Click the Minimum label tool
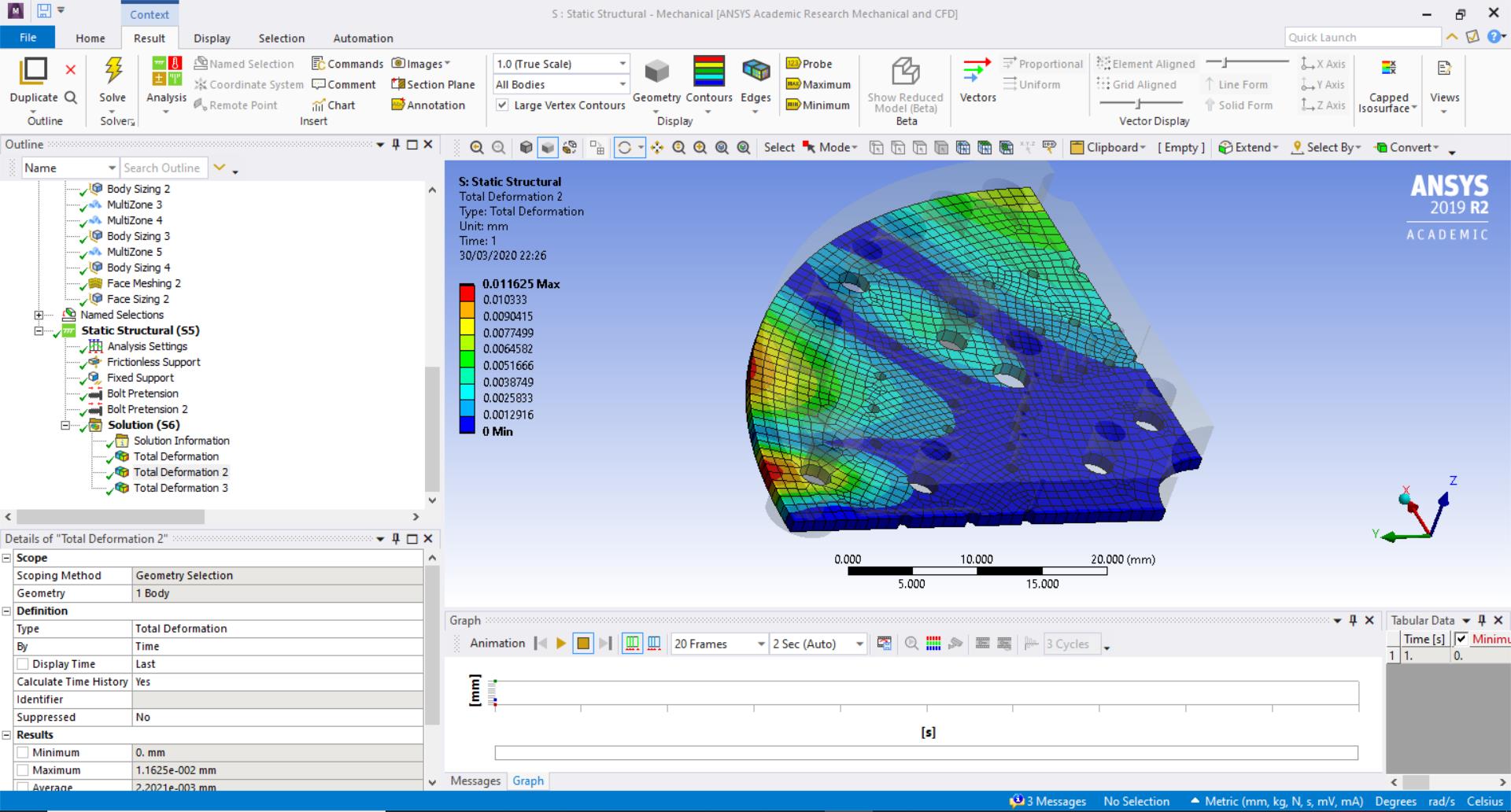Screen dimensions: 1511x812 point(818,105)
